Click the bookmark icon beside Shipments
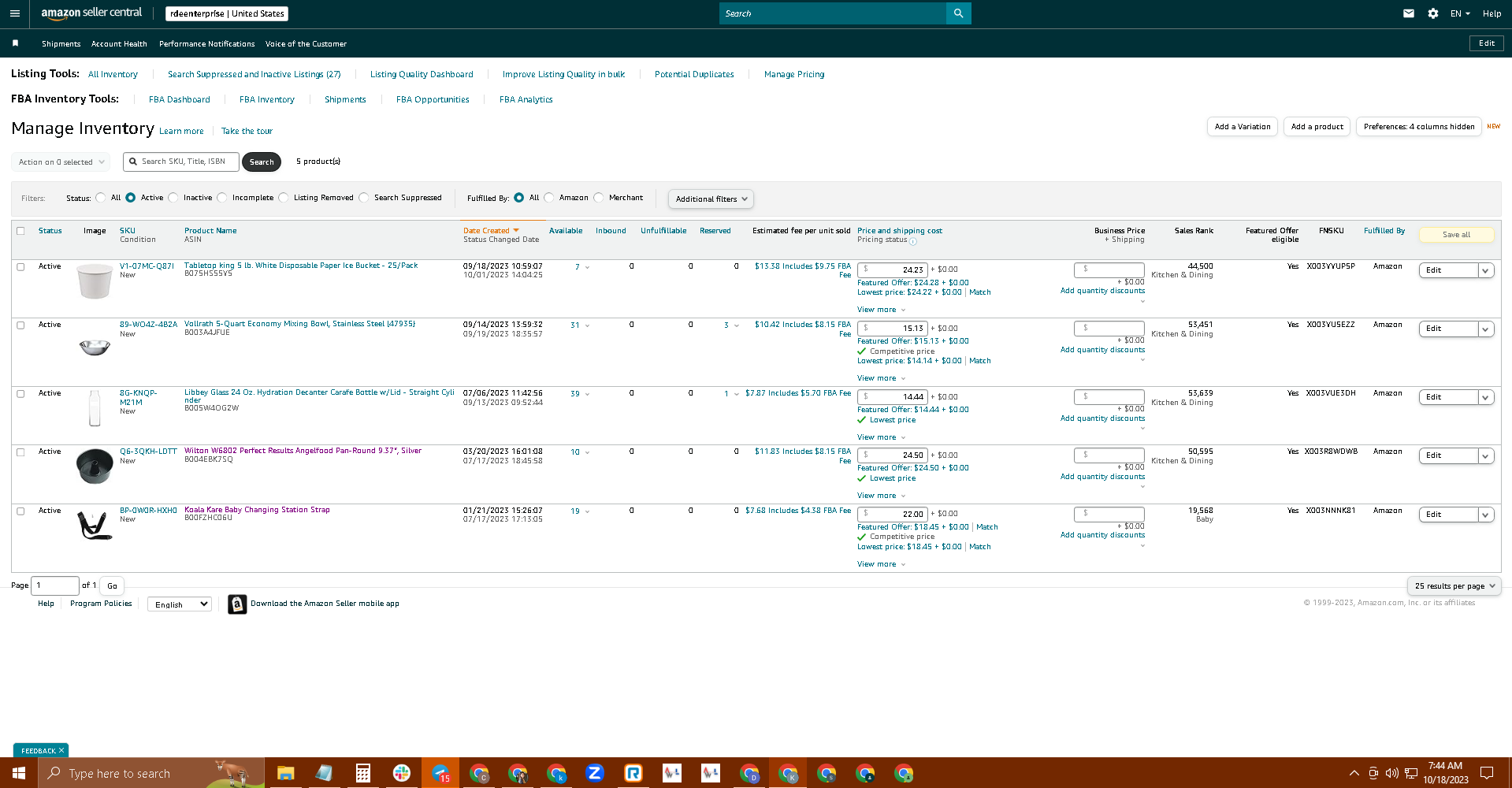The height and width of the screenshot is (788, 1512). 16,43
